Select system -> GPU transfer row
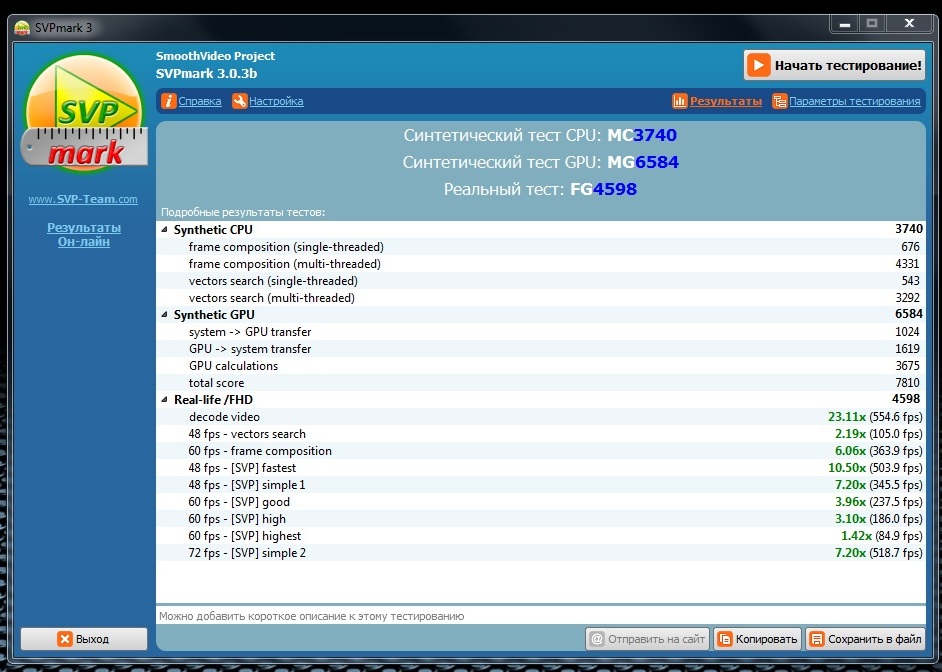 tap(541, 331)
